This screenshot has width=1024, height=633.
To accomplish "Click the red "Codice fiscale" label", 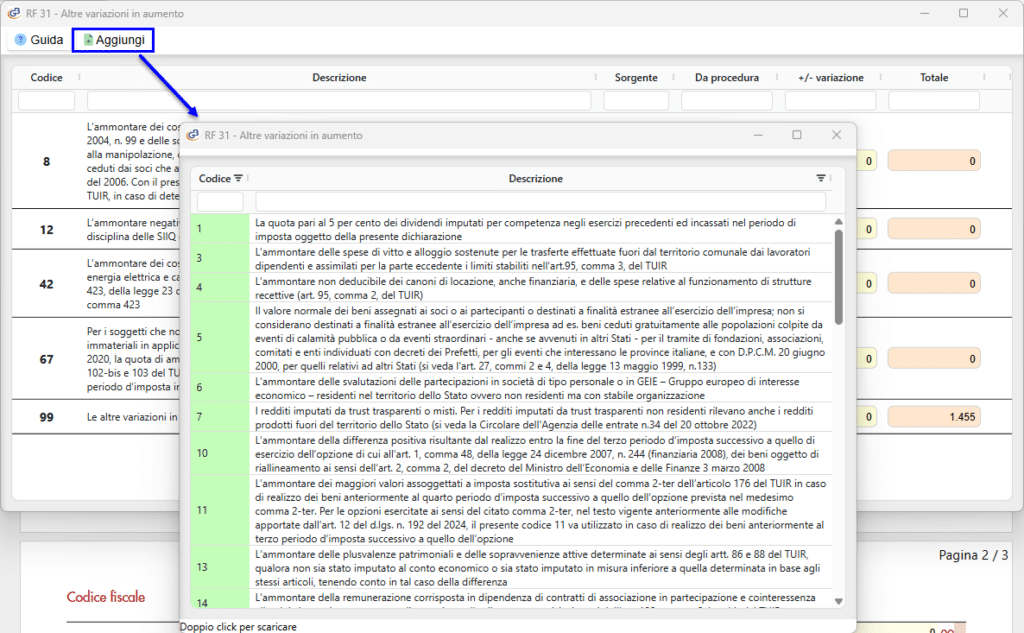I will point(106,597).
